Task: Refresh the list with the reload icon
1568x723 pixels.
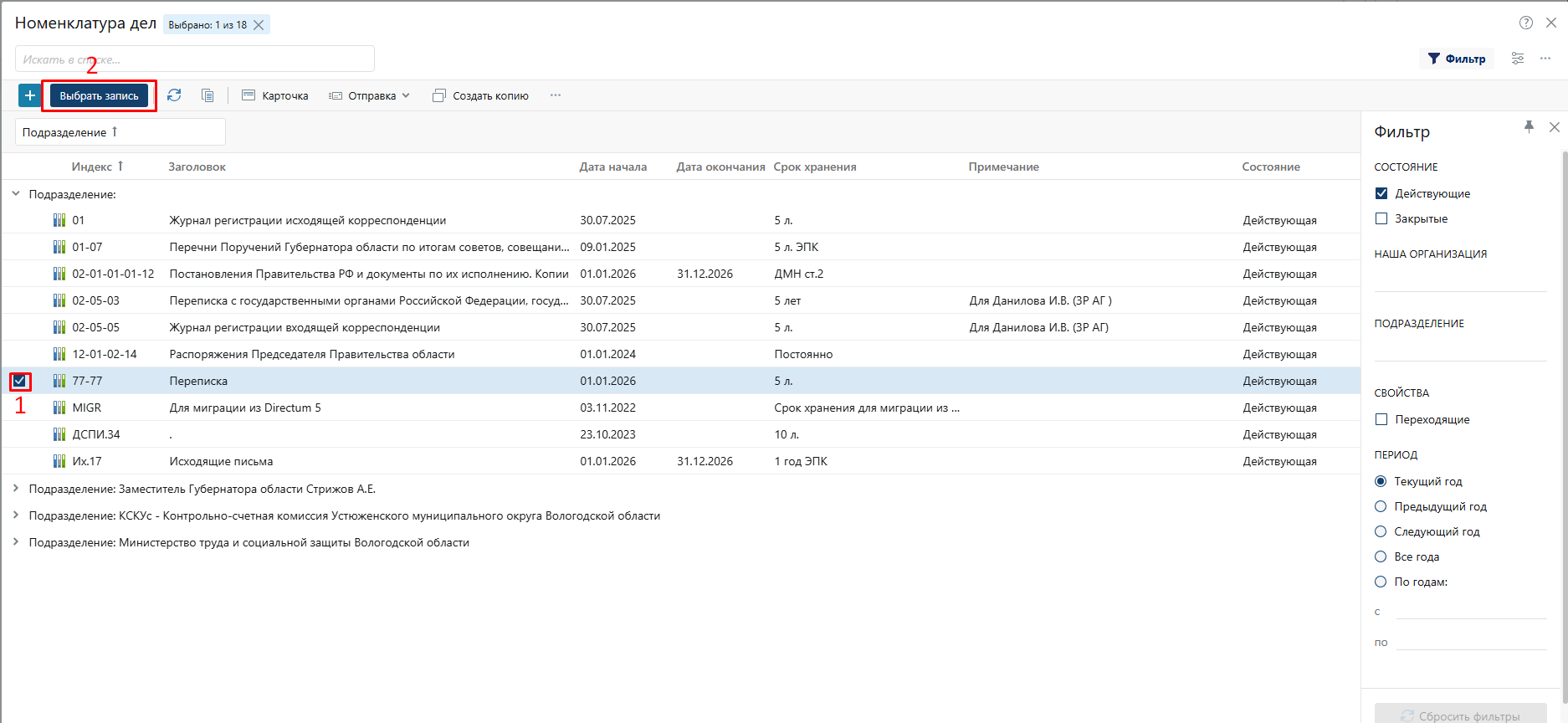Action: coord(174,95)
